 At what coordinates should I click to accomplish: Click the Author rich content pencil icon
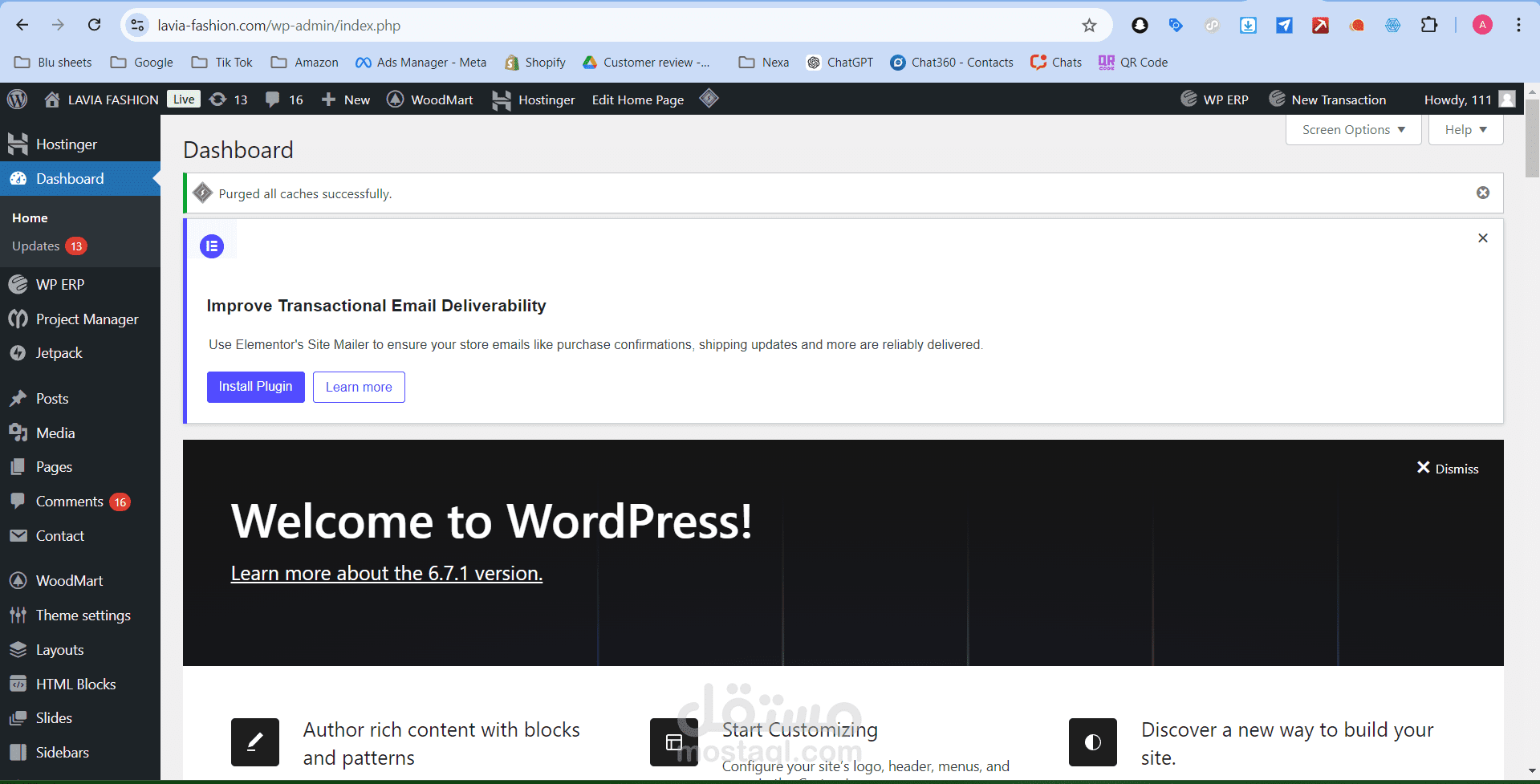coord(255,742)
